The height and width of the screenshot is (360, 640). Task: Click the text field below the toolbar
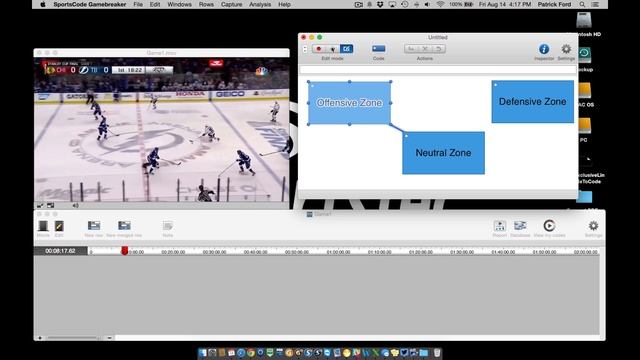(x=438, y=70)
